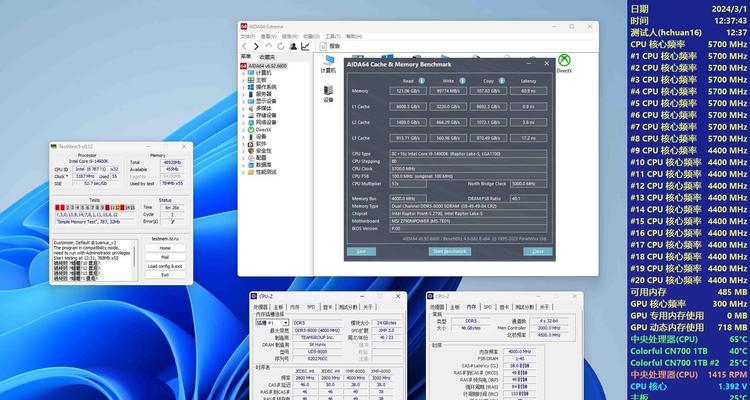Click Close button in benchmark dialog
Screen dimensions: 750x400
538,252
